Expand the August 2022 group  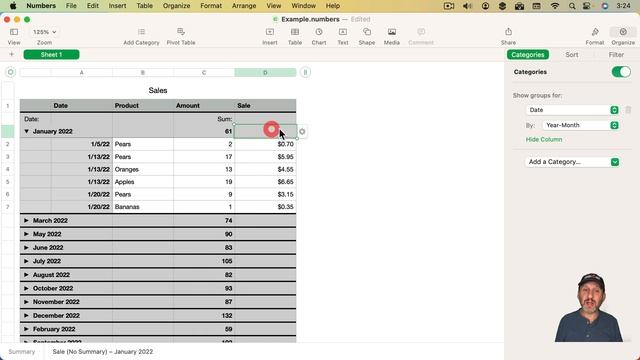tap(27, 275)
